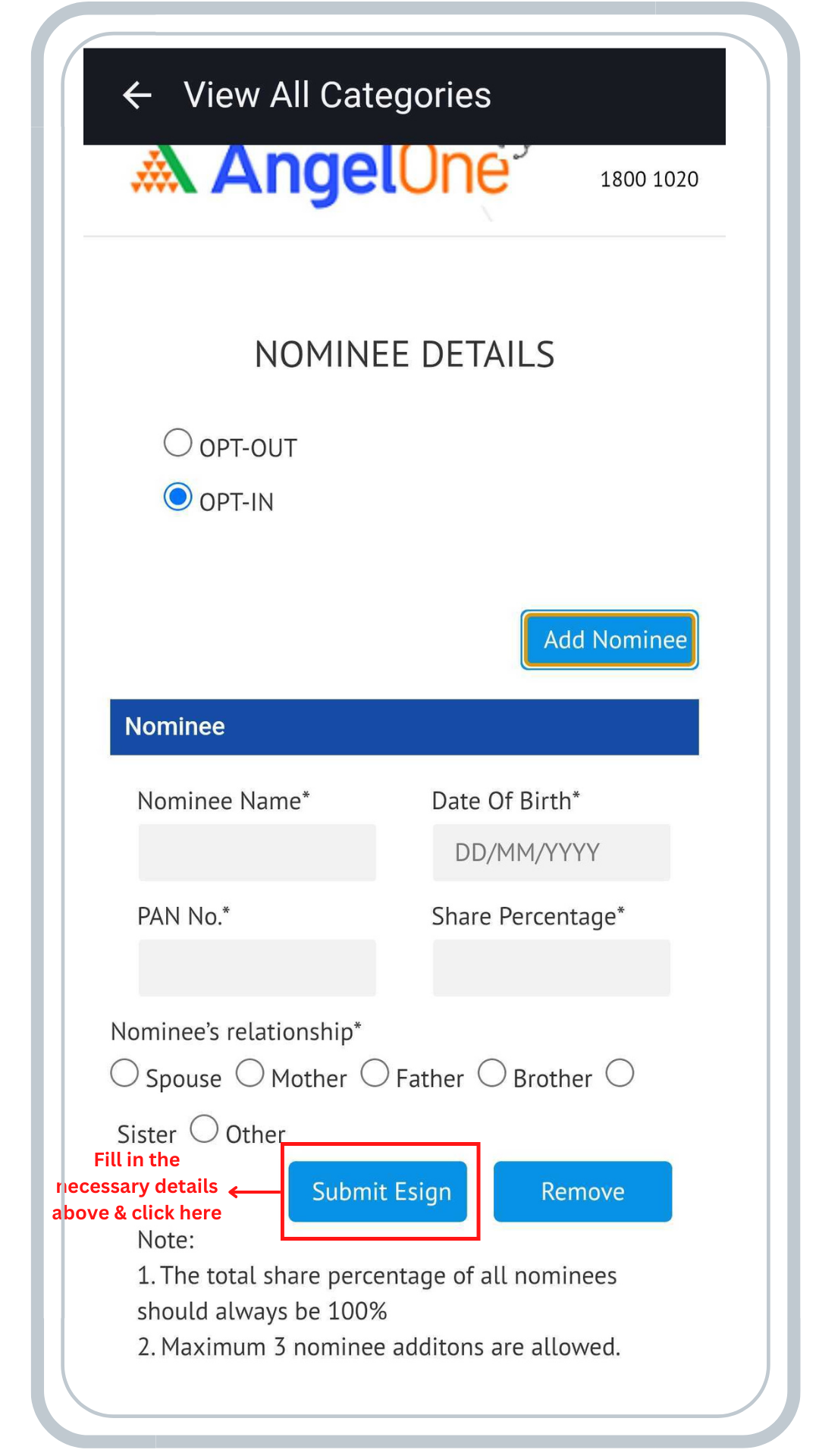Choose Brother as nominee's relationship
The width and height of the screenshot is (819, 1456).
(492, 1074)
